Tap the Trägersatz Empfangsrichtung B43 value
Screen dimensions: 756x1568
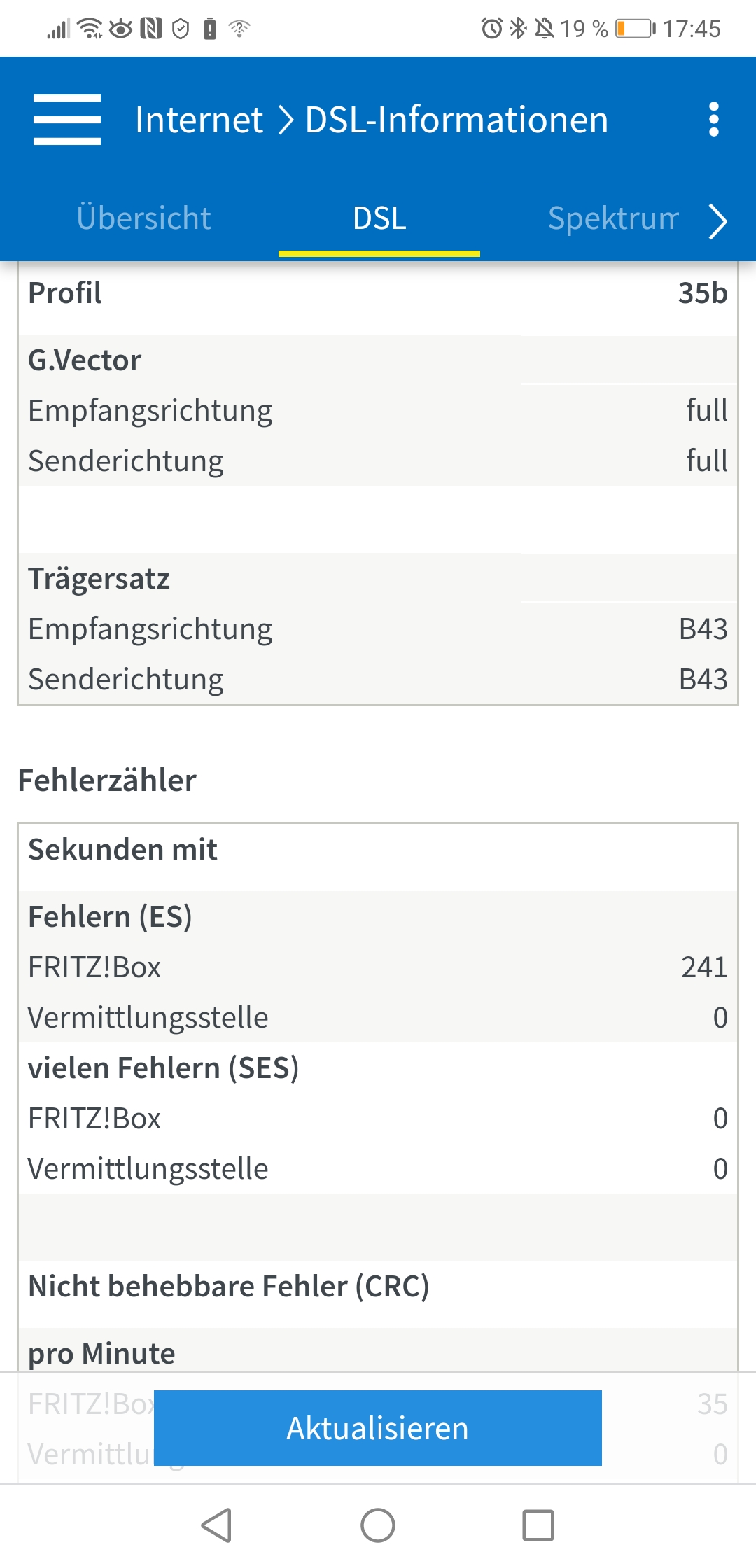(703, 629)
